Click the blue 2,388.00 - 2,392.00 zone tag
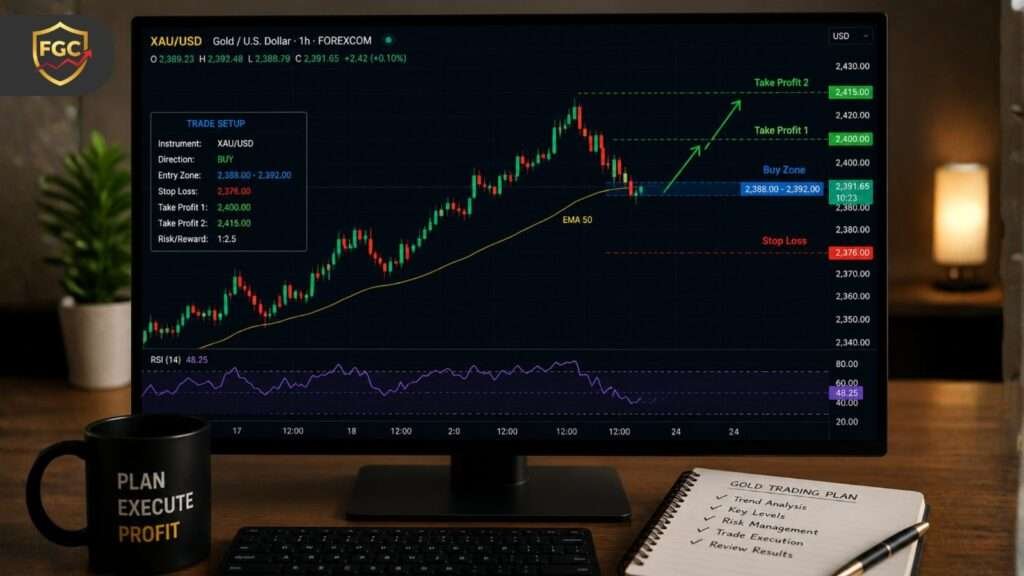1024x576 pixels. click(x=782, y=189)
